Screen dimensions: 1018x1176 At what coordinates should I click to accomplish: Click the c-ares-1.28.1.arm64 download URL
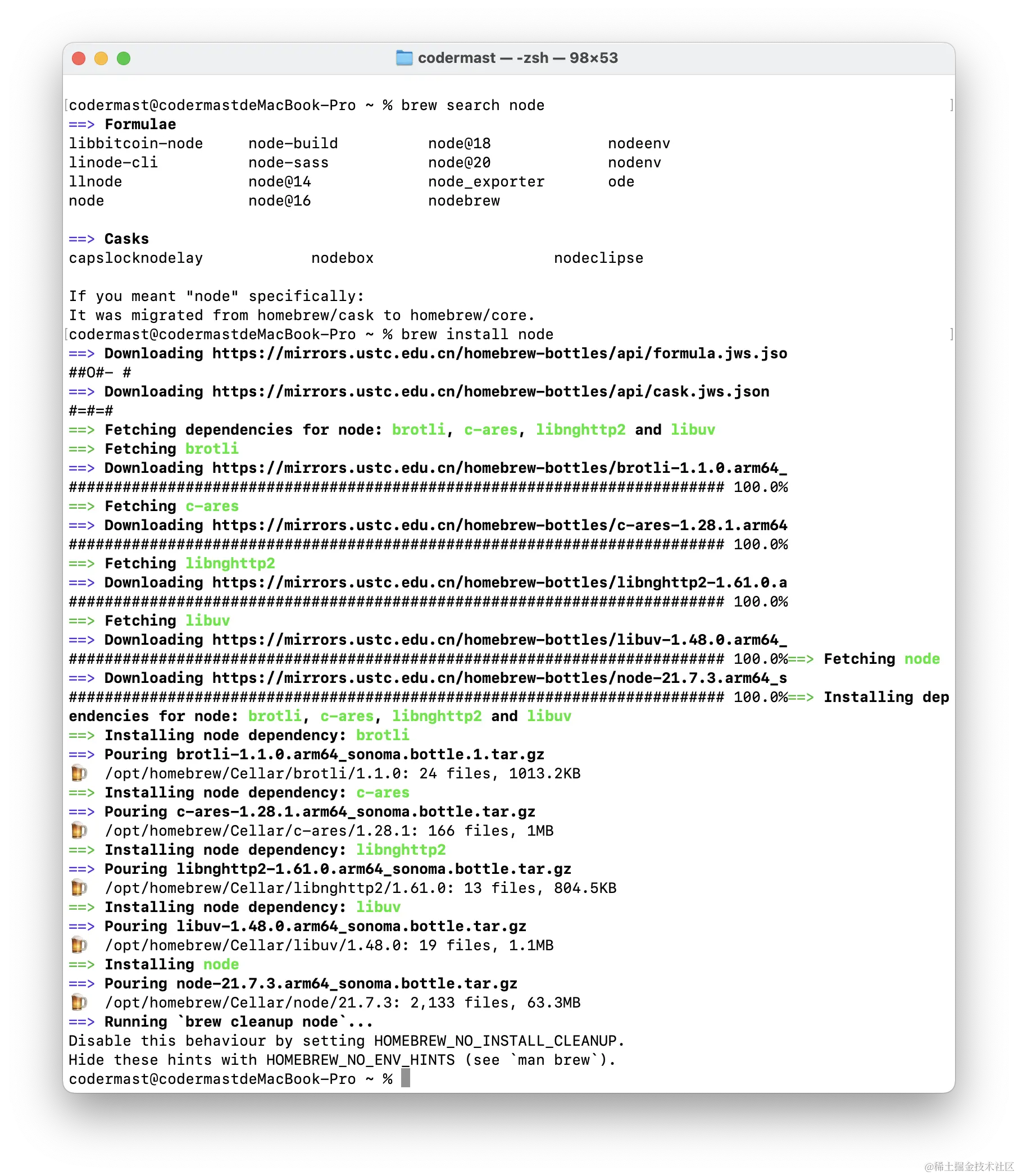tap(500, 525)
